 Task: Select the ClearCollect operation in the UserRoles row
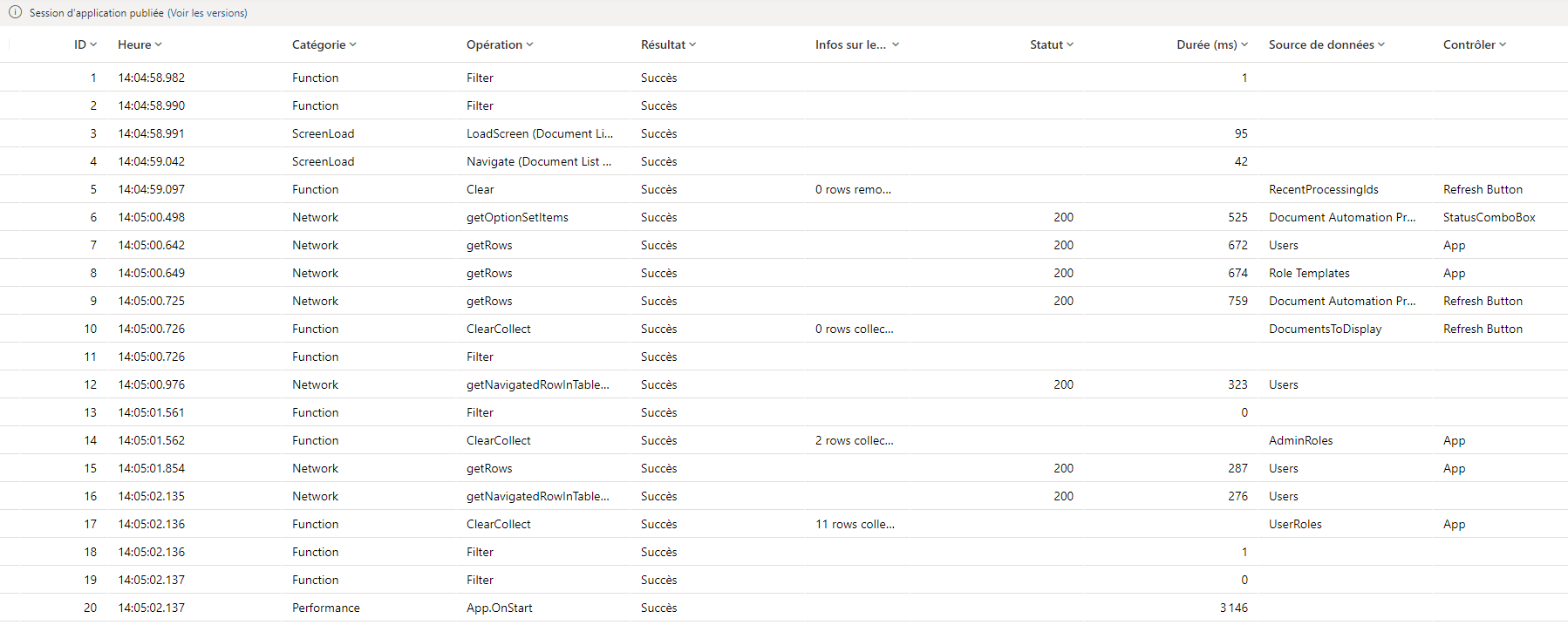click(499, 524)
